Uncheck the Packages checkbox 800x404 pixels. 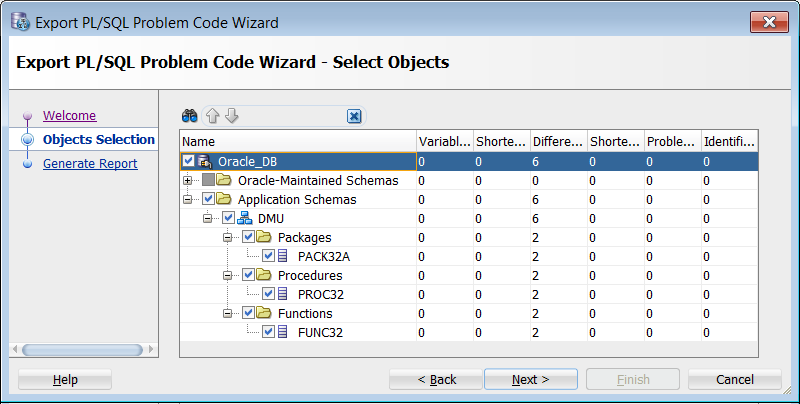[x=248, y=237]
